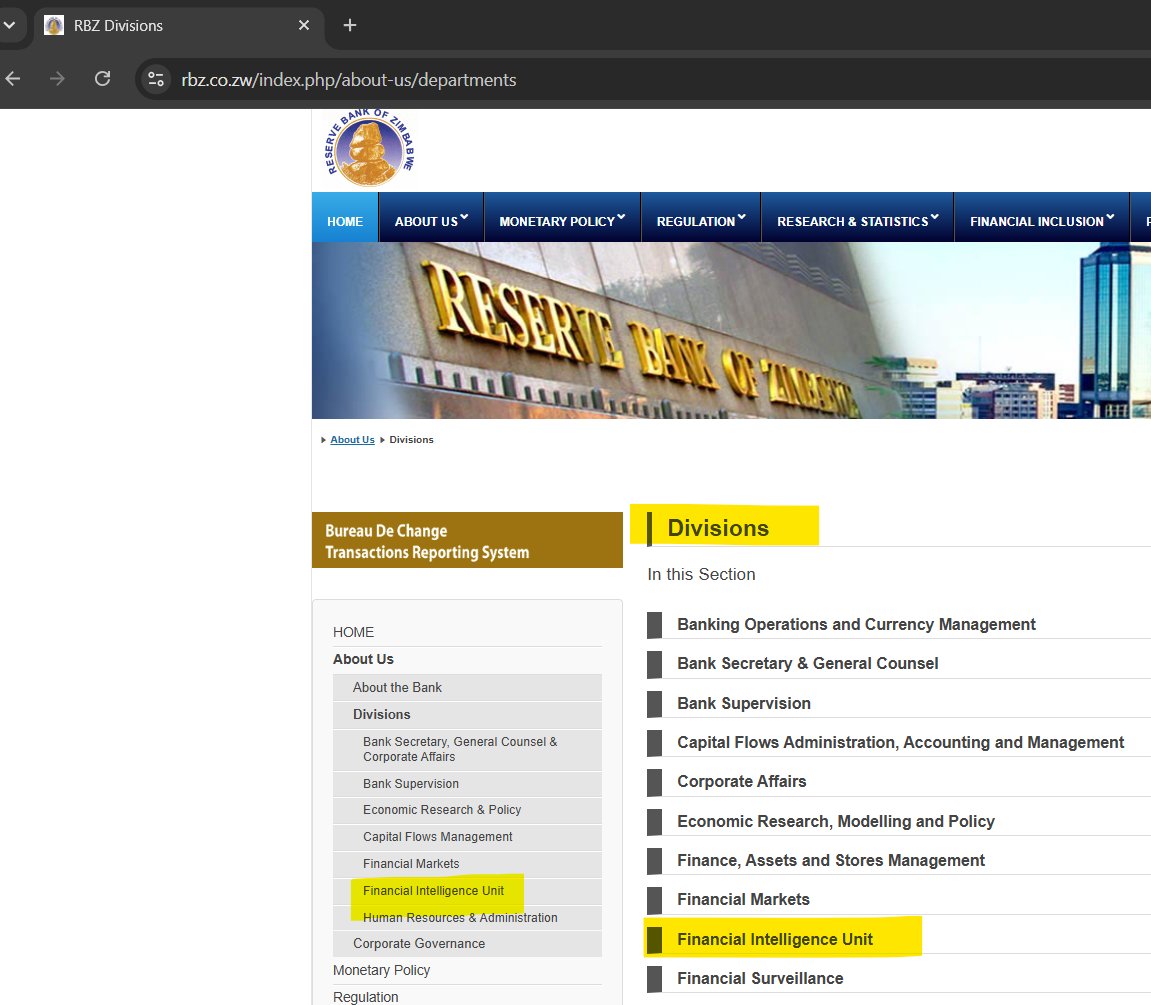Open Financial Intelligence Unit in Divisions list
The height and width of the screenshot is (1005, 1151).
(x=774, y=939)
